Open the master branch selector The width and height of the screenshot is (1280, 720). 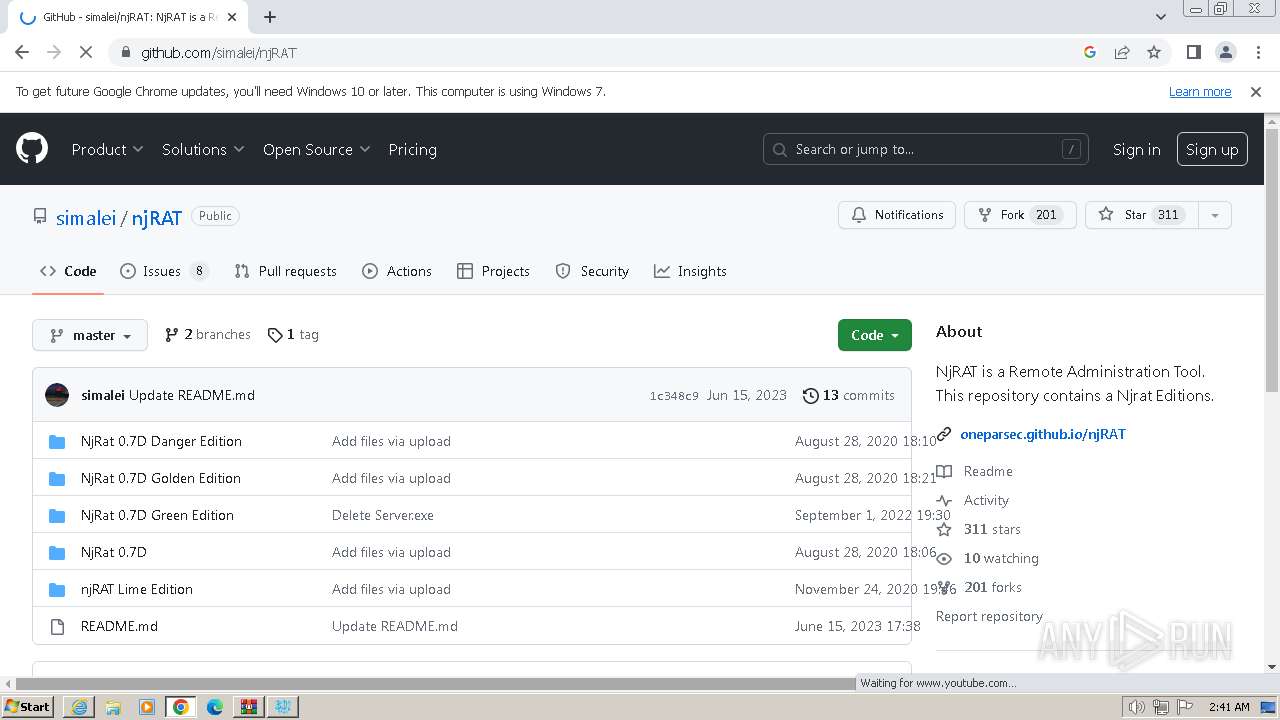click(x=90, y=335)
